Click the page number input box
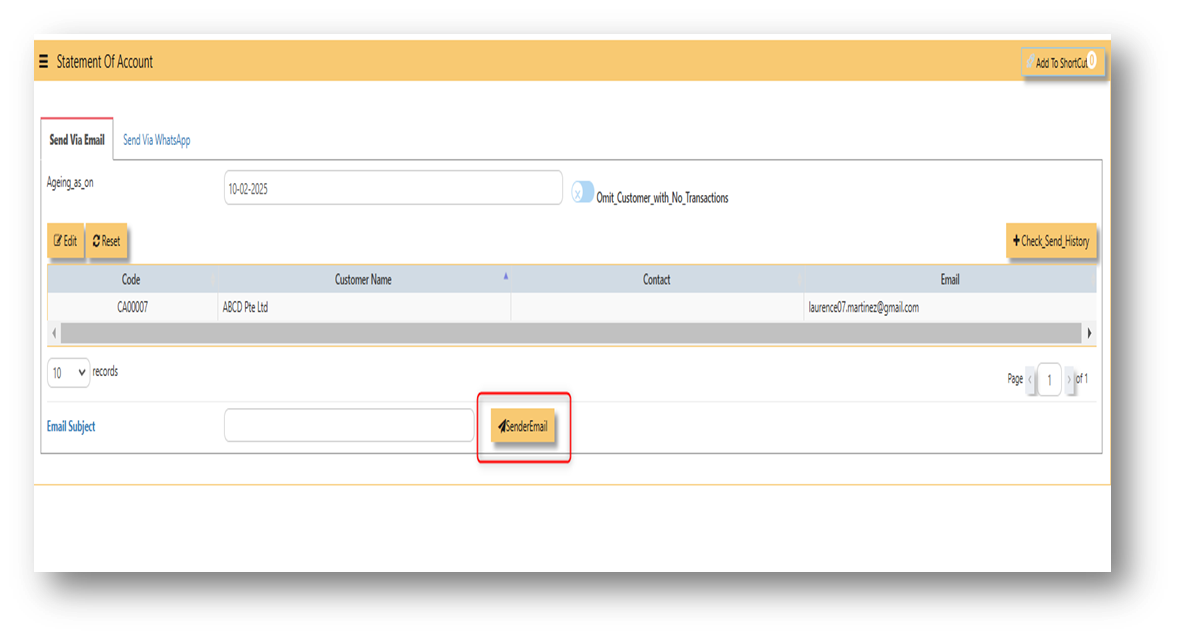Screen dimensions: 1177x638 click(1049, 379)
